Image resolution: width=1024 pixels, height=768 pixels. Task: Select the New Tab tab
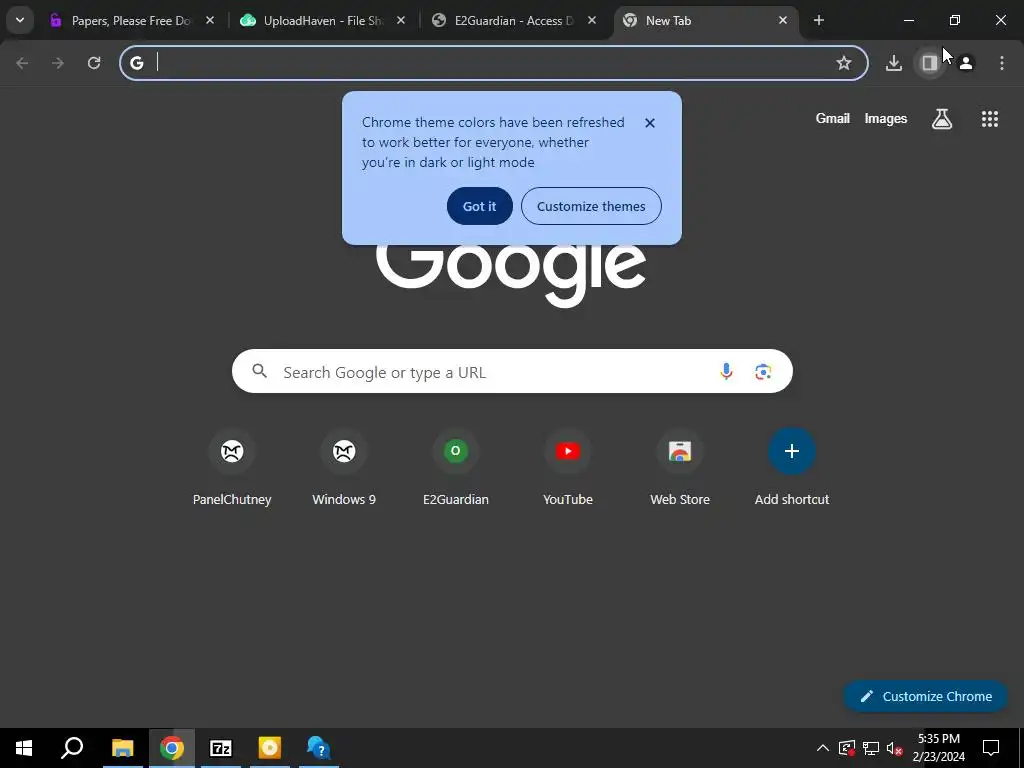[706, 21]
